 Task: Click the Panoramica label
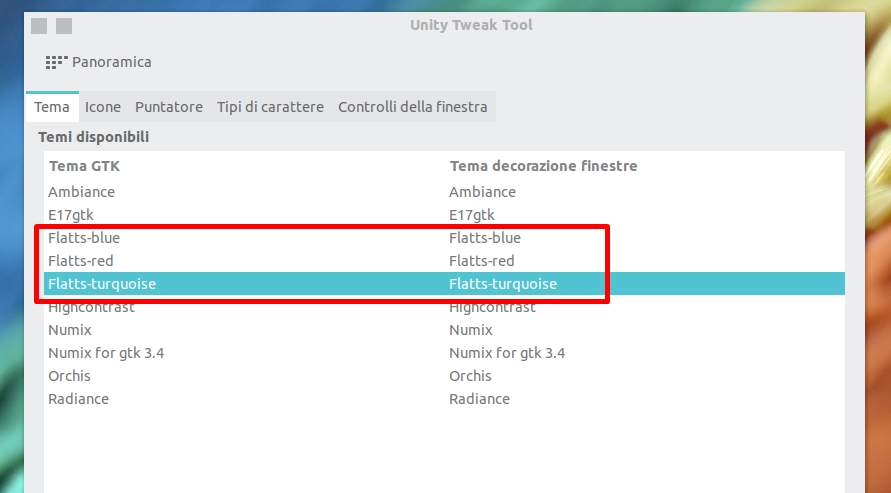112,62
